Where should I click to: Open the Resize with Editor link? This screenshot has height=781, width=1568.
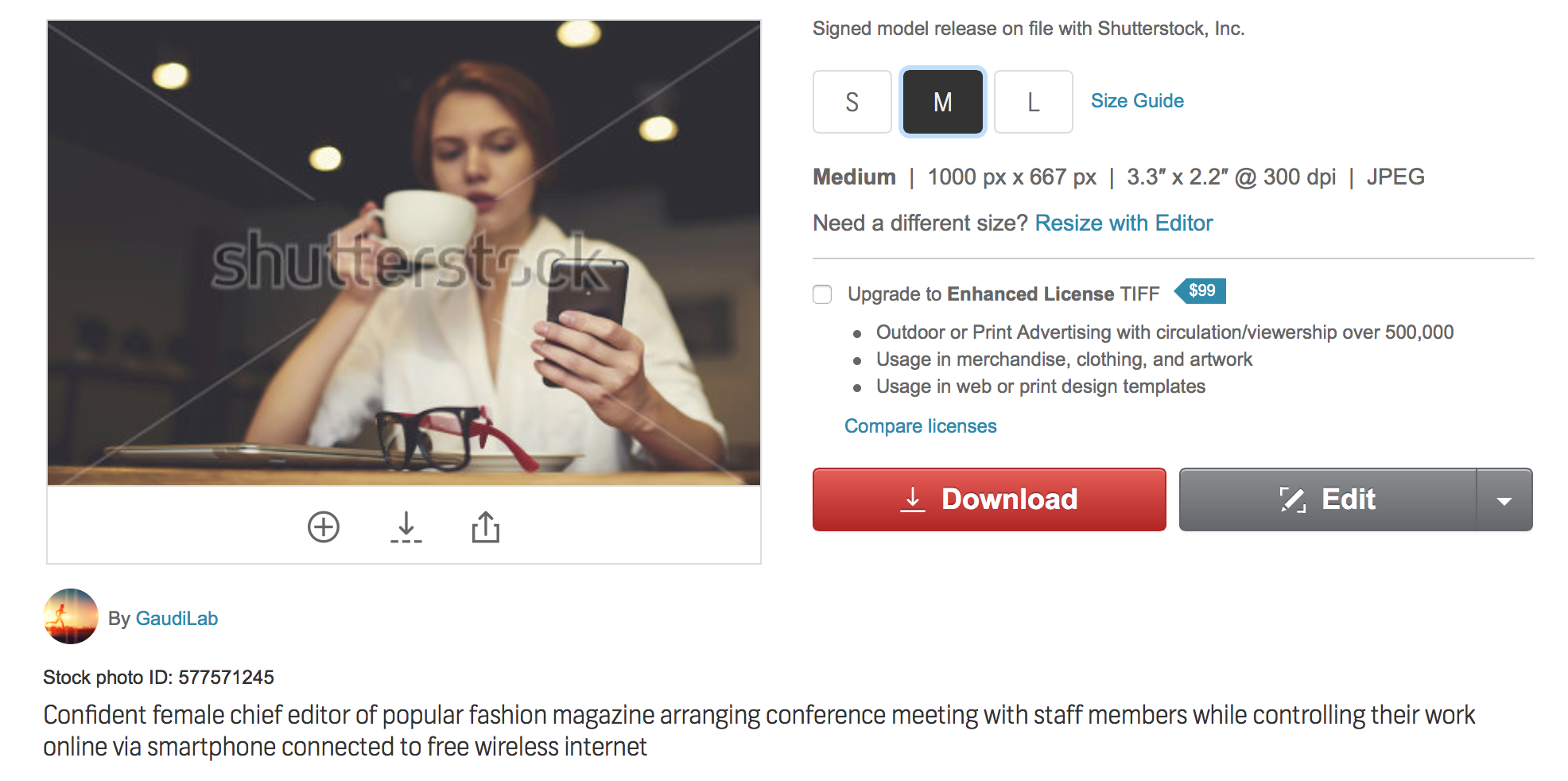(1124, 223)
